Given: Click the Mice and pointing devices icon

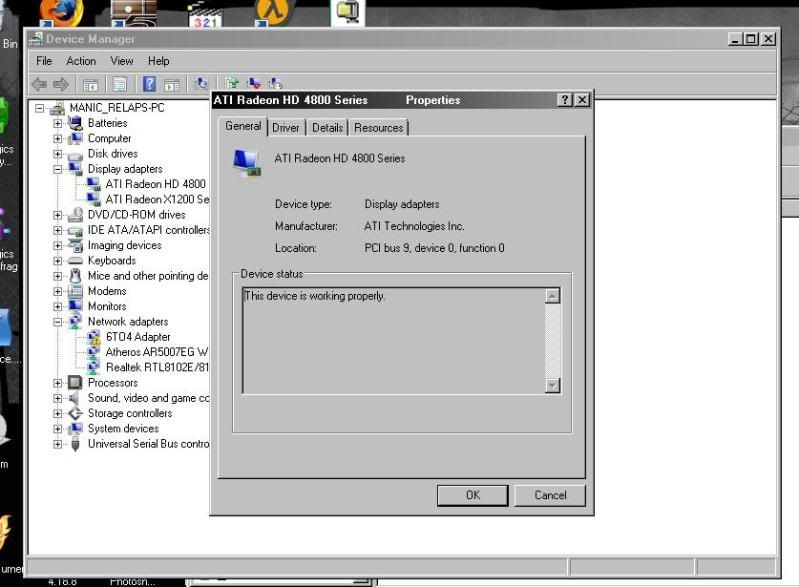Looking at the screenshot, I should point(75,276).
